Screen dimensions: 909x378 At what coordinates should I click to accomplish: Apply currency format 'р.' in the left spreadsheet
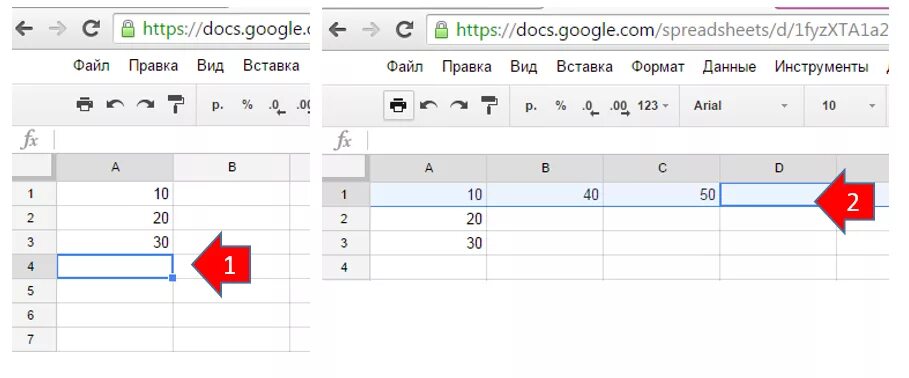tap(217, 106)
